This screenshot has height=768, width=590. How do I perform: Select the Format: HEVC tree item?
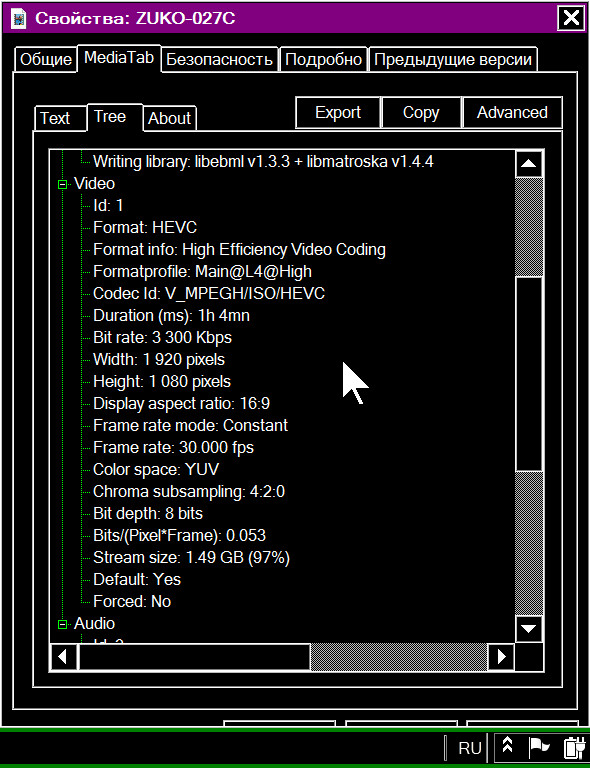tap(145, 228)
